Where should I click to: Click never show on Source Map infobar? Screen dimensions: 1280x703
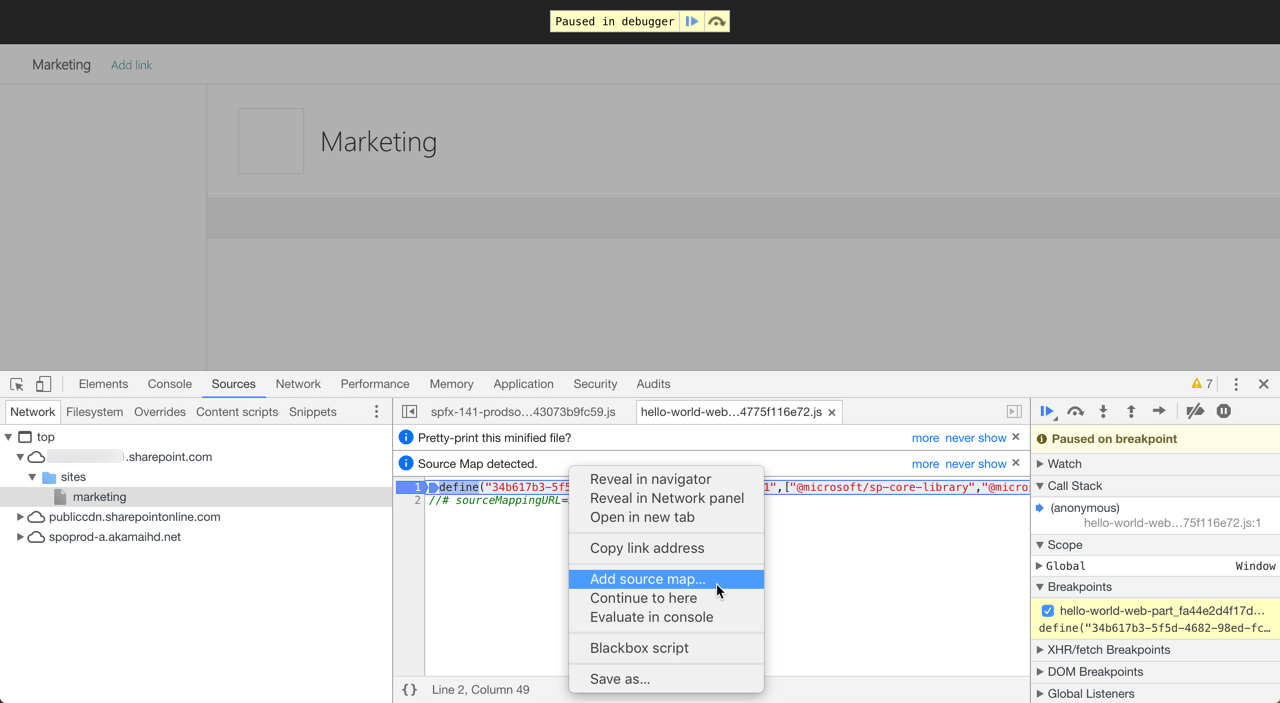[976, 463]
